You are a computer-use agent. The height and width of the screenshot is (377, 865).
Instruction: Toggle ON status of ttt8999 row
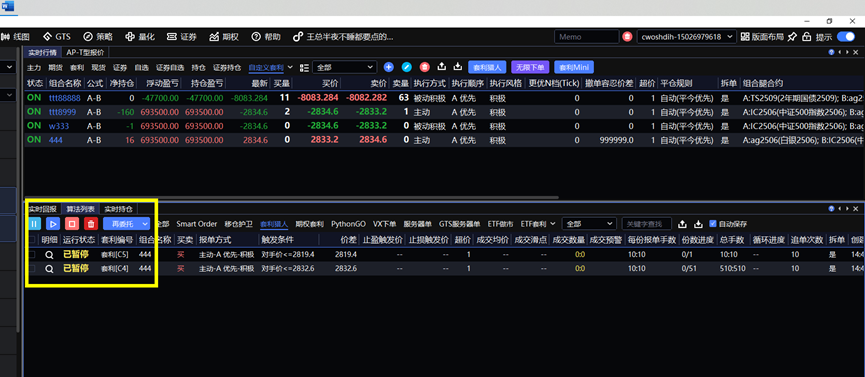pyautogui.click(x=34, y=111)
